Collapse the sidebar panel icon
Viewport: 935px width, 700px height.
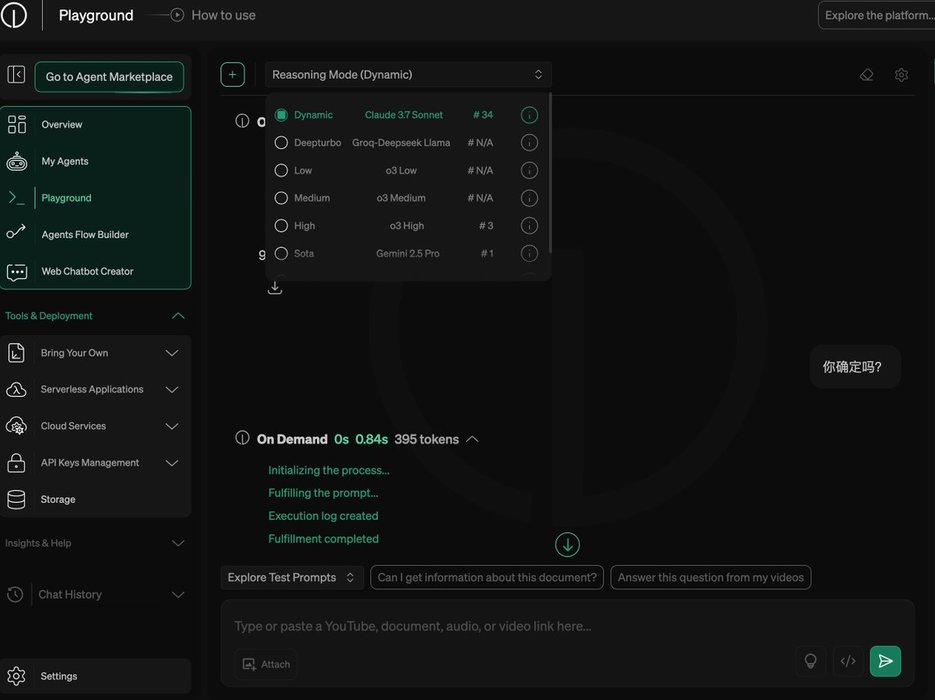pyautogui.click(x=16, y=75)
